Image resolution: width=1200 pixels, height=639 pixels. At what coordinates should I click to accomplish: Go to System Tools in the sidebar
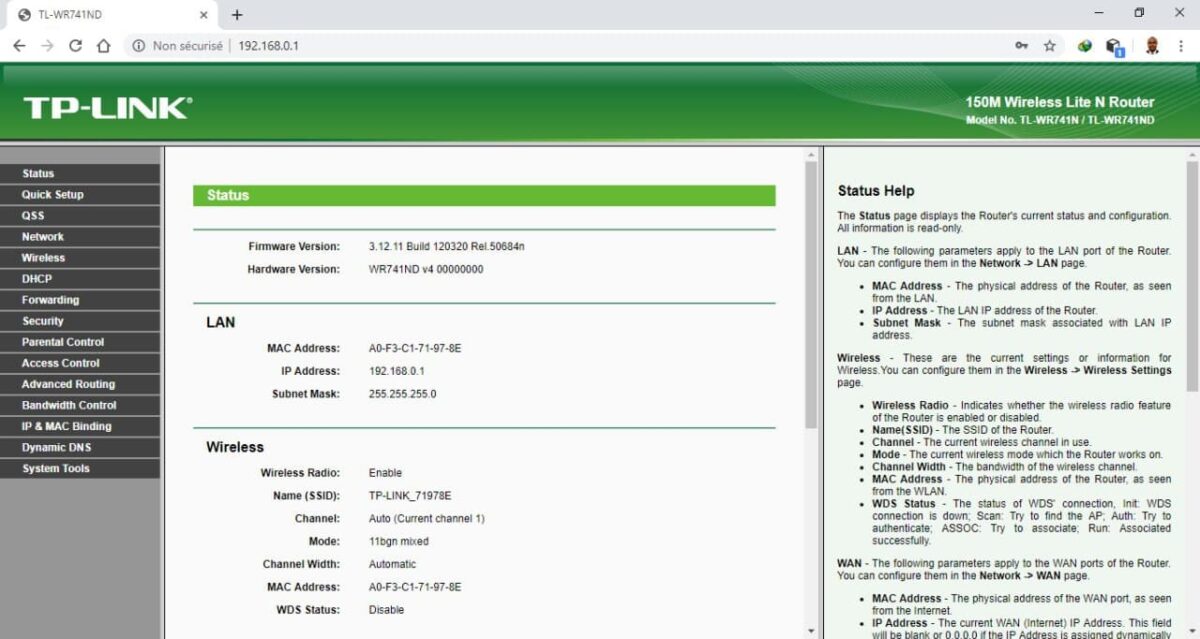click(56, 468)
